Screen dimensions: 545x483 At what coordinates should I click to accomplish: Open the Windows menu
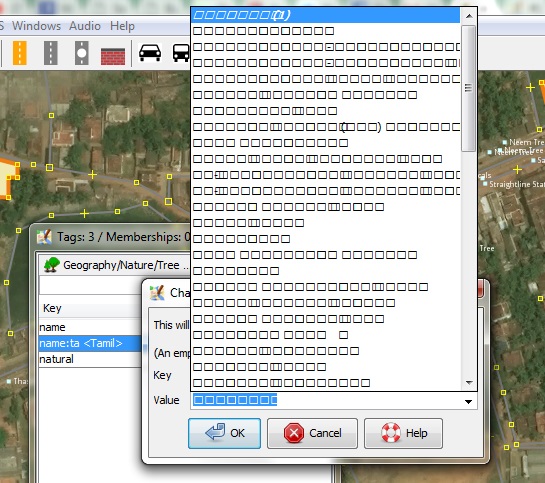click(x=36, y=26)
